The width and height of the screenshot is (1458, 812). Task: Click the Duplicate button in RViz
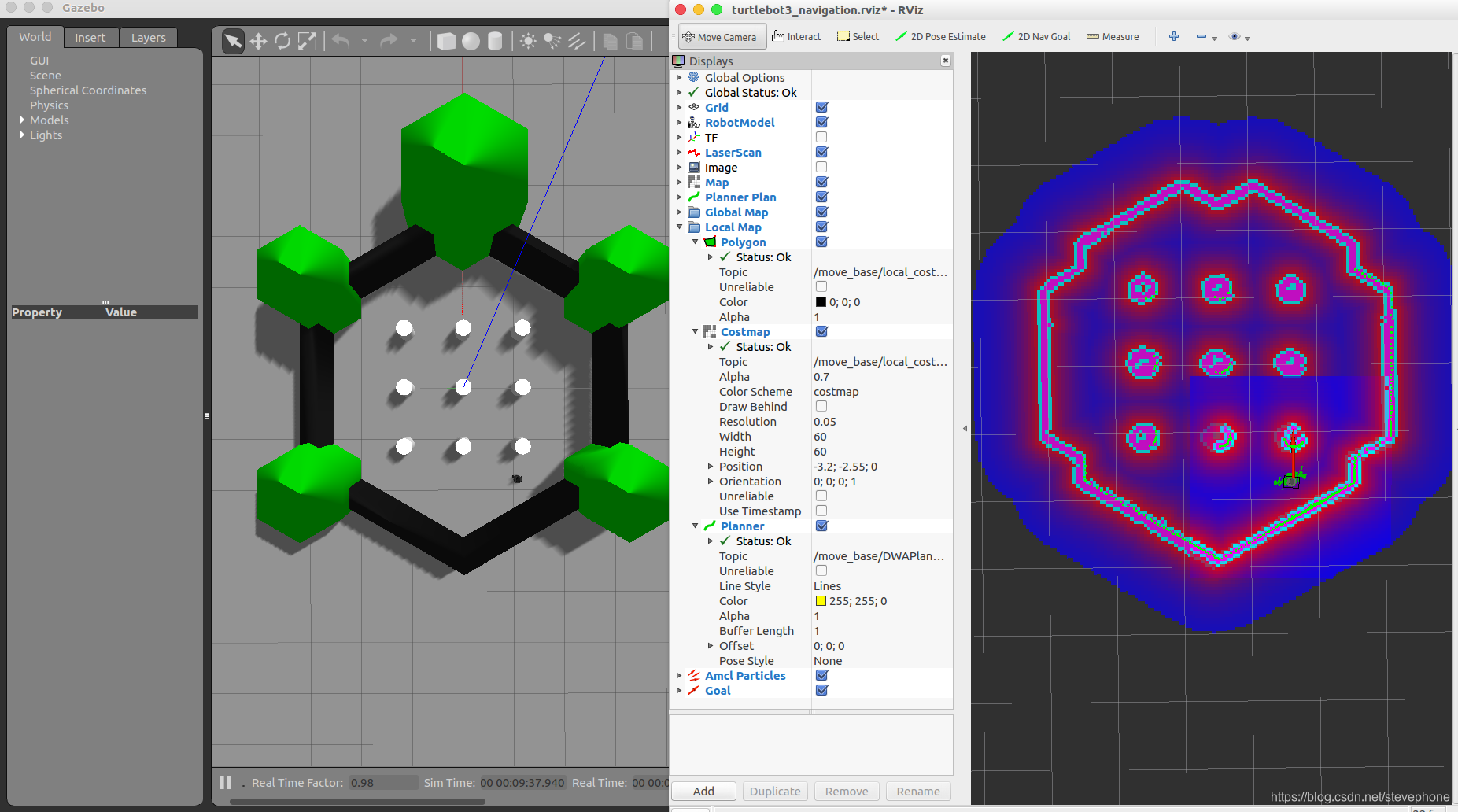[x=775, y=791]
